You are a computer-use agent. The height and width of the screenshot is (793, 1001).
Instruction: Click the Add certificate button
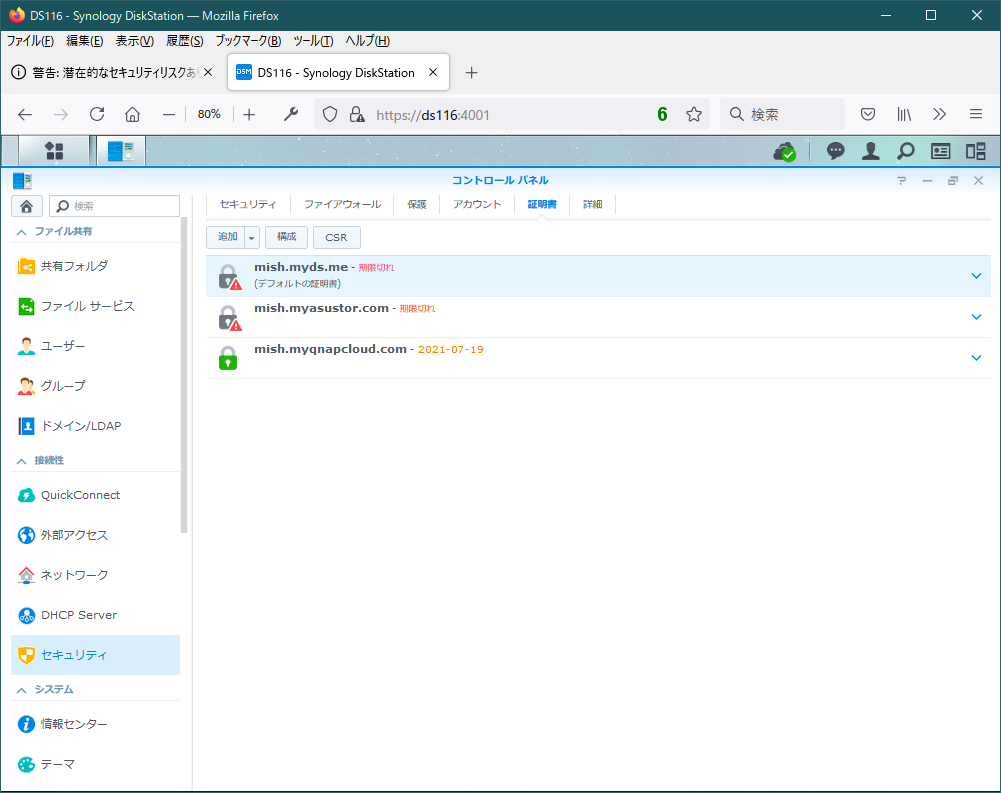tap(226, 238)
